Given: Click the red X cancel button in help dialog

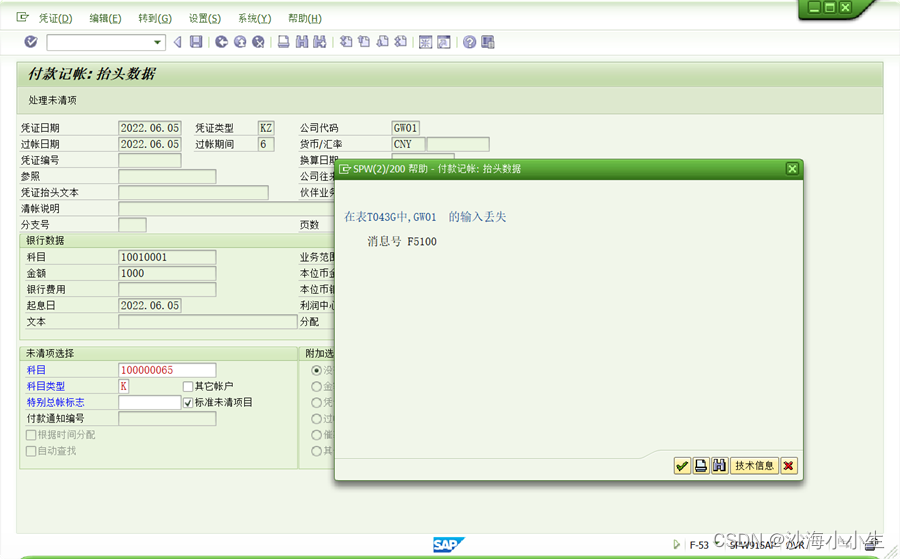Looking at the screenshot, I should click(x=789, y=465).
